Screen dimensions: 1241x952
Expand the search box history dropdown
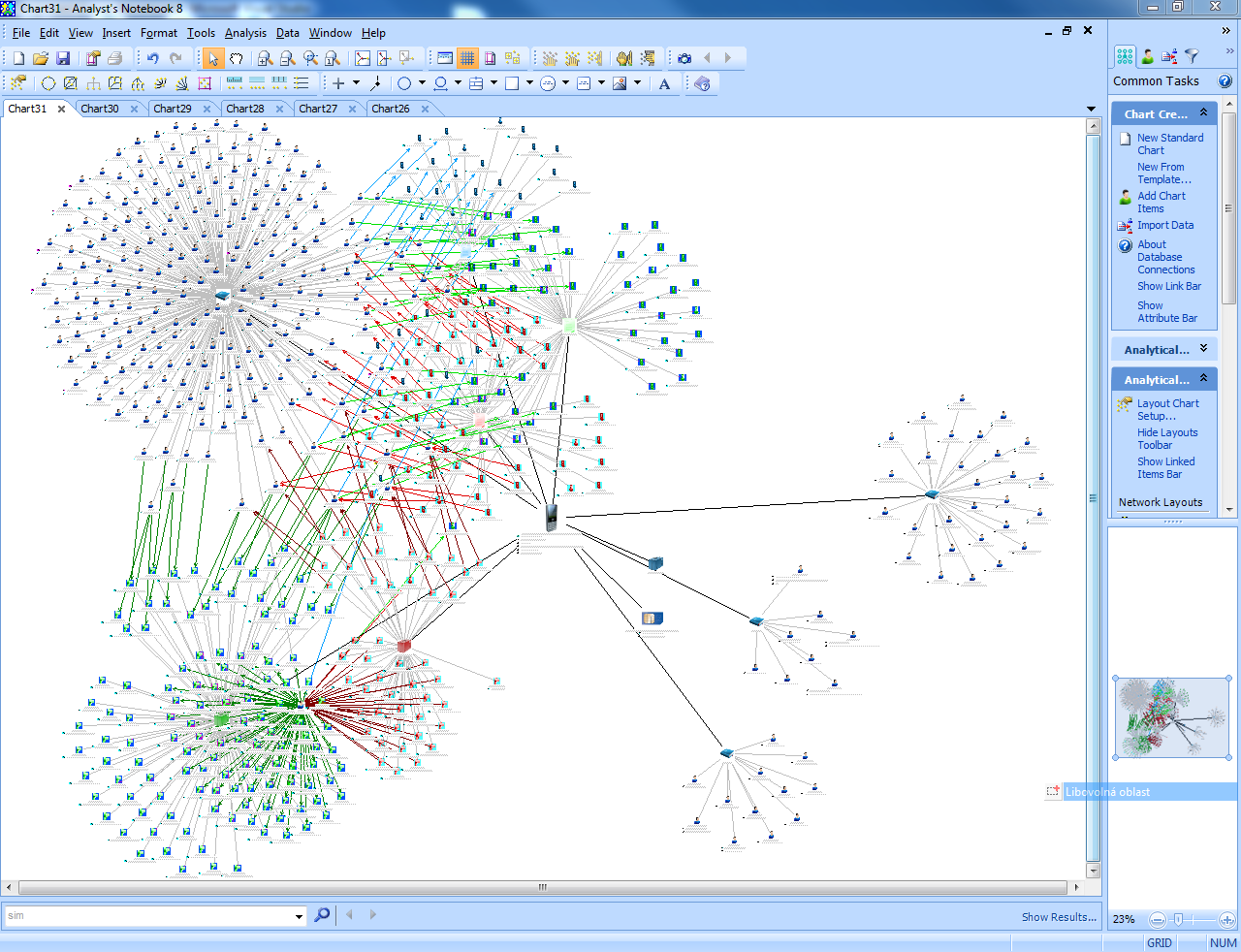[x=299, y=916]
